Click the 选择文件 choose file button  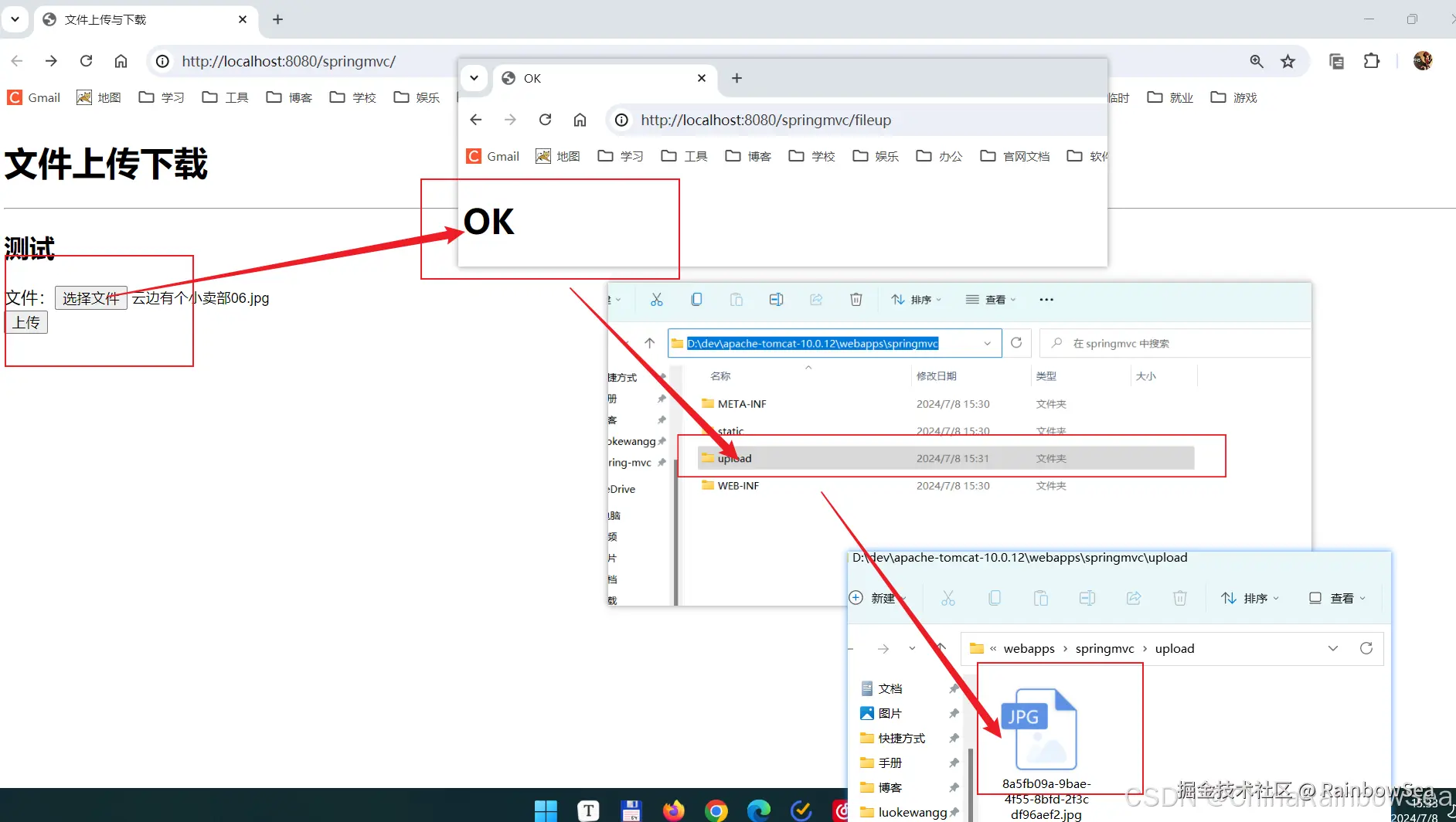pyautogui.click(x=90, y=298)
